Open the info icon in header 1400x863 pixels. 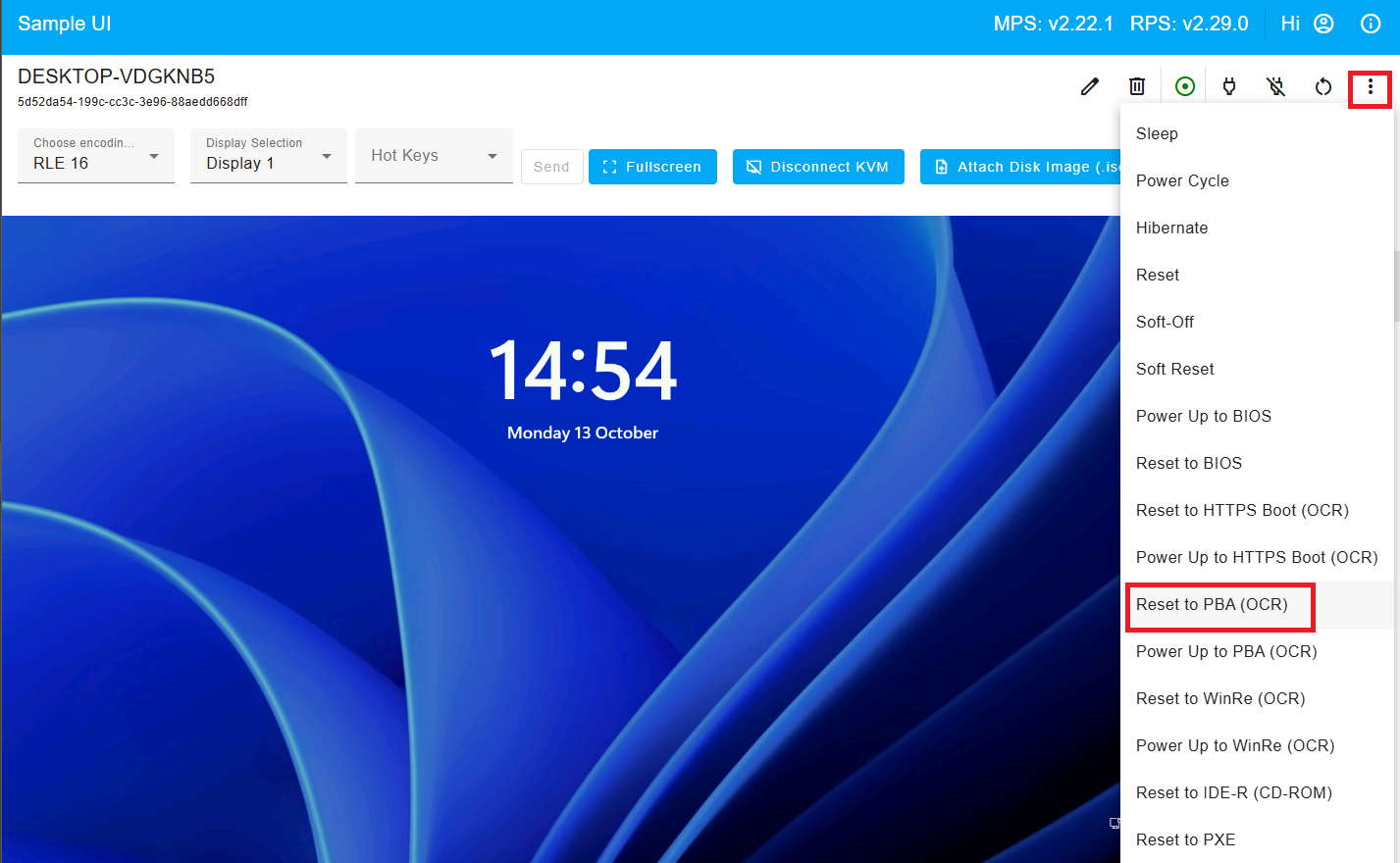(x=1371, y=24)
